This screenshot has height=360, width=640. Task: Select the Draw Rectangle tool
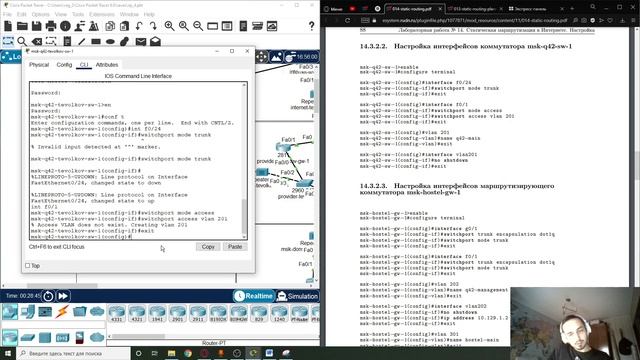pyautogui.click(x=96, y=41)
